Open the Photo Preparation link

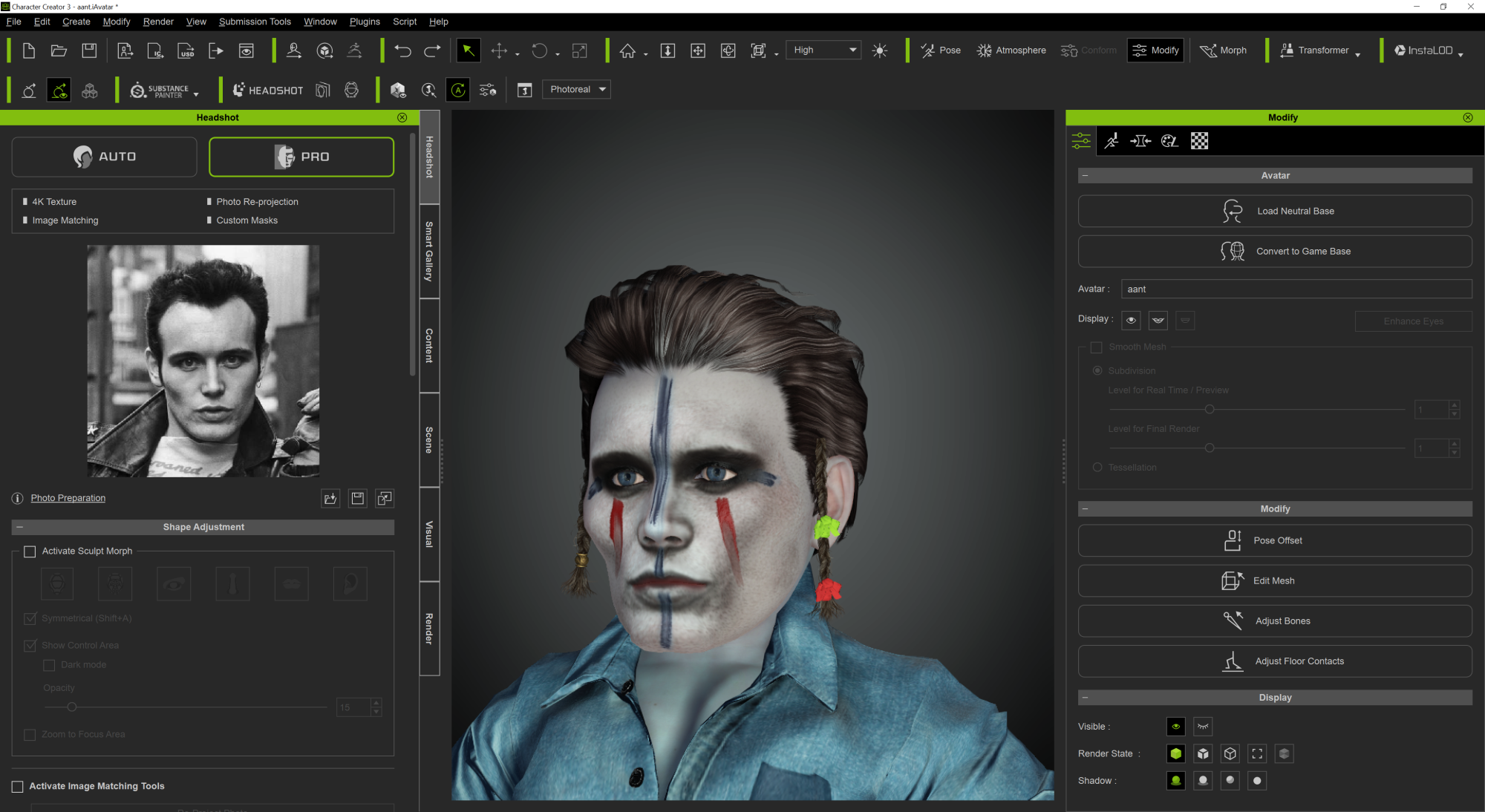coord(68,498)
